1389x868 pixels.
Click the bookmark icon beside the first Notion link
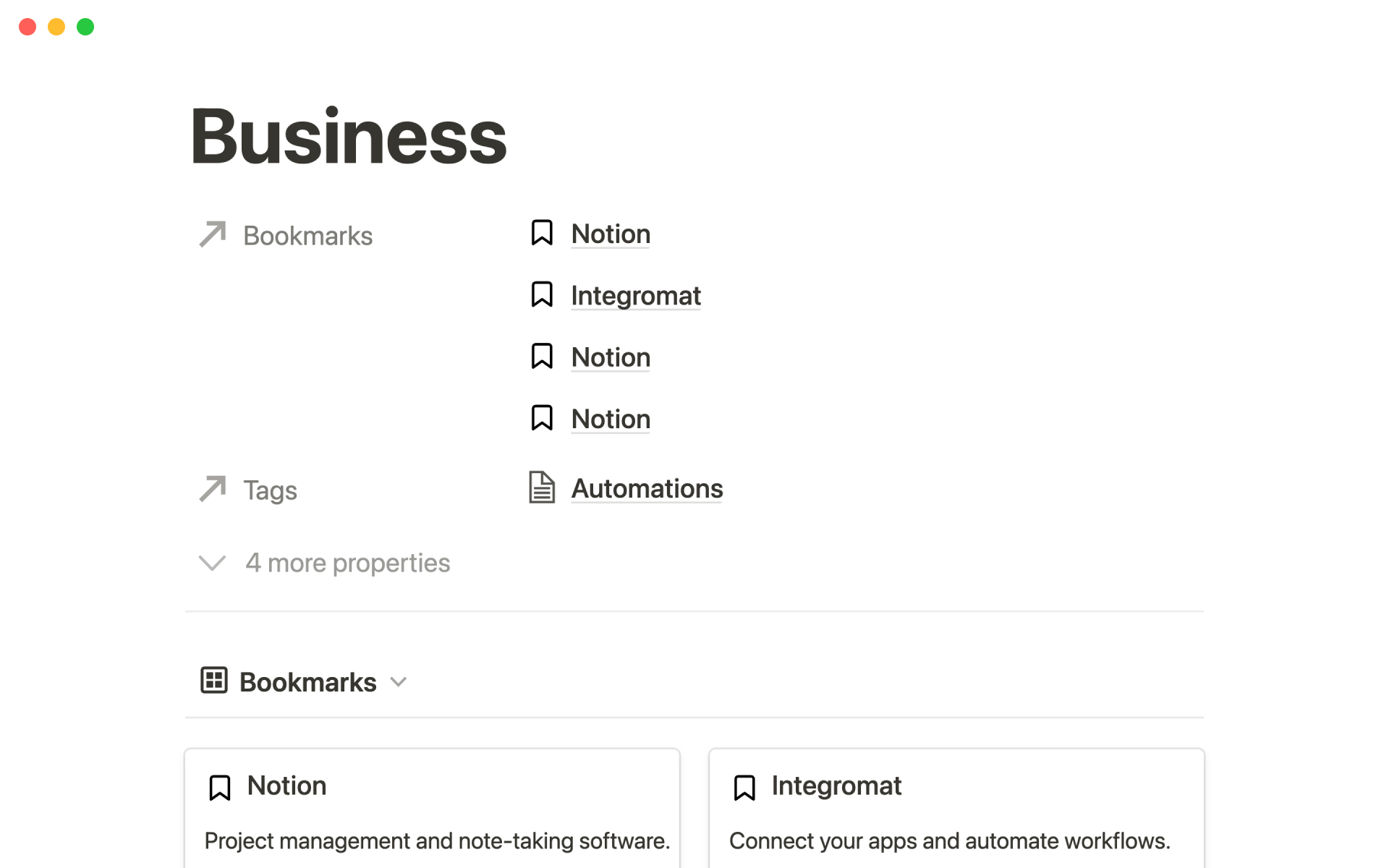pos(541,233)
